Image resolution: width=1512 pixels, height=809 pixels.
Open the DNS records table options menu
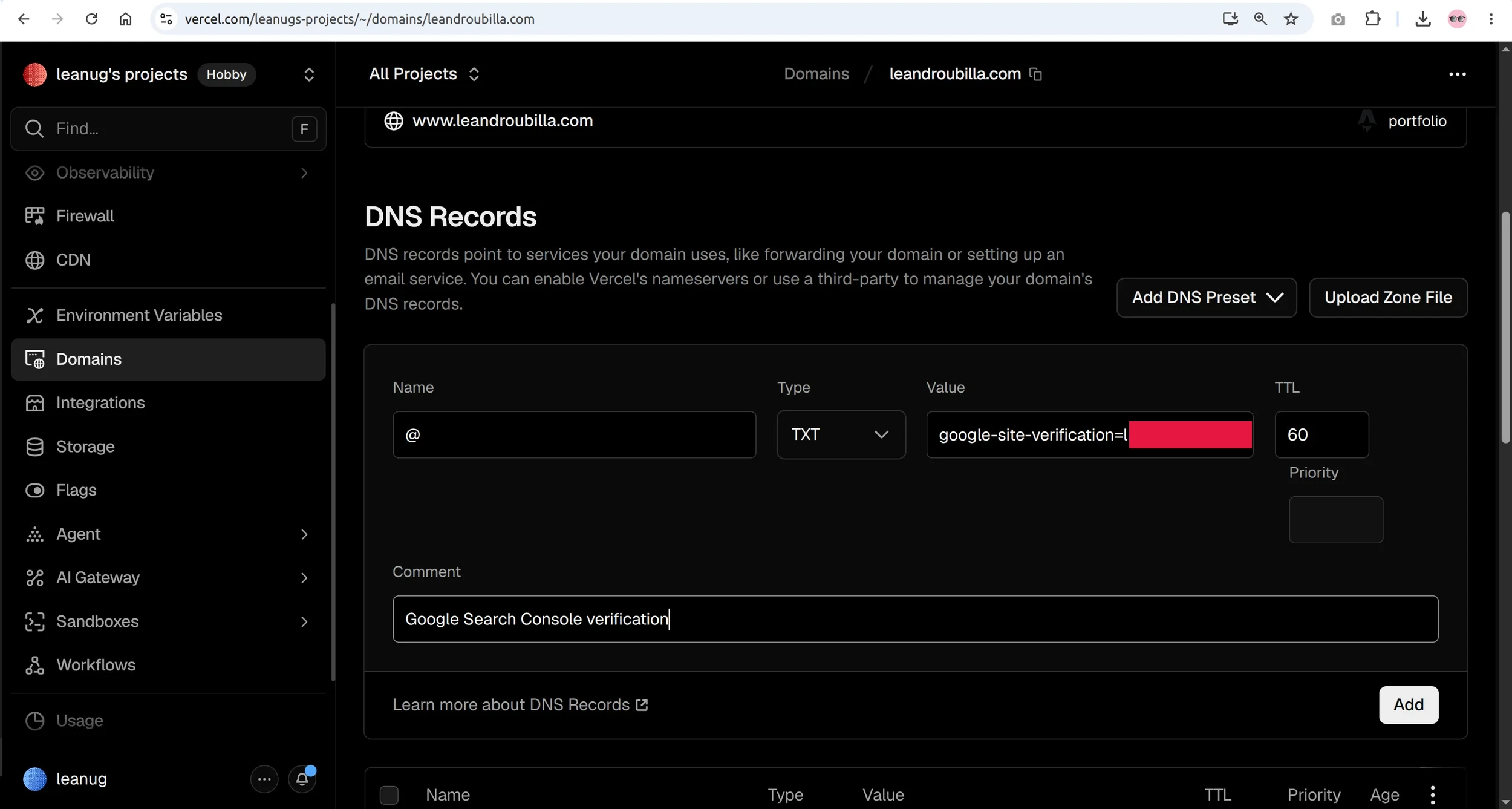pos(1432,794)
